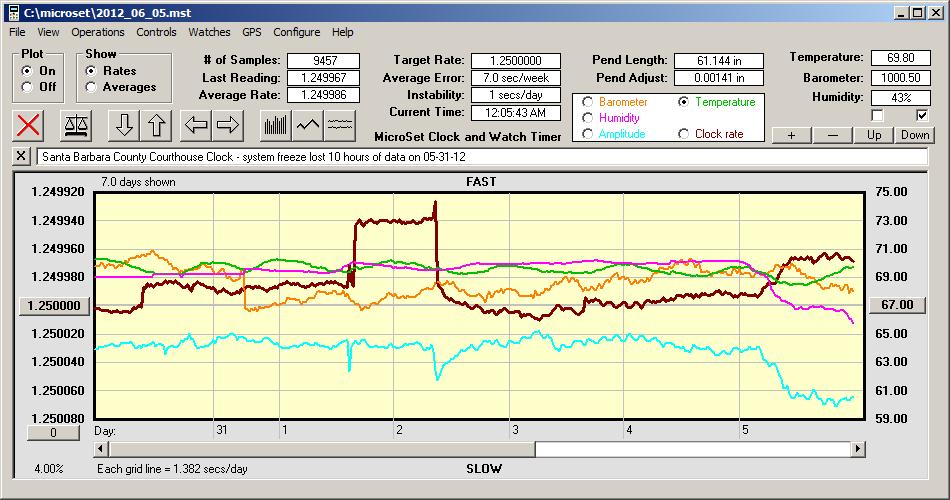The height and width of the screenshot is (500, 950).
Task: Click the minus button
Action: point(832,135)
